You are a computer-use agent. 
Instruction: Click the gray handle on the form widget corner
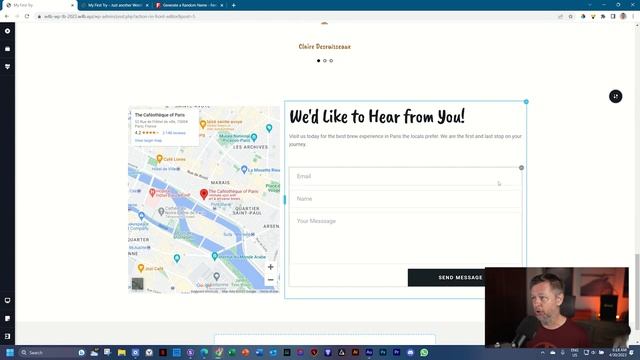click(x=521, y=168)
